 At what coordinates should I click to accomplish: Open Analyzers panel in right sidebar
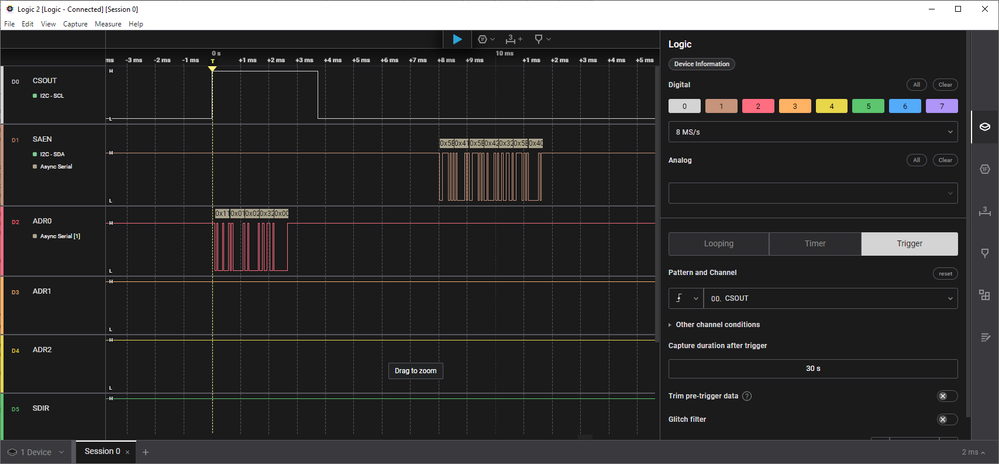984,169
